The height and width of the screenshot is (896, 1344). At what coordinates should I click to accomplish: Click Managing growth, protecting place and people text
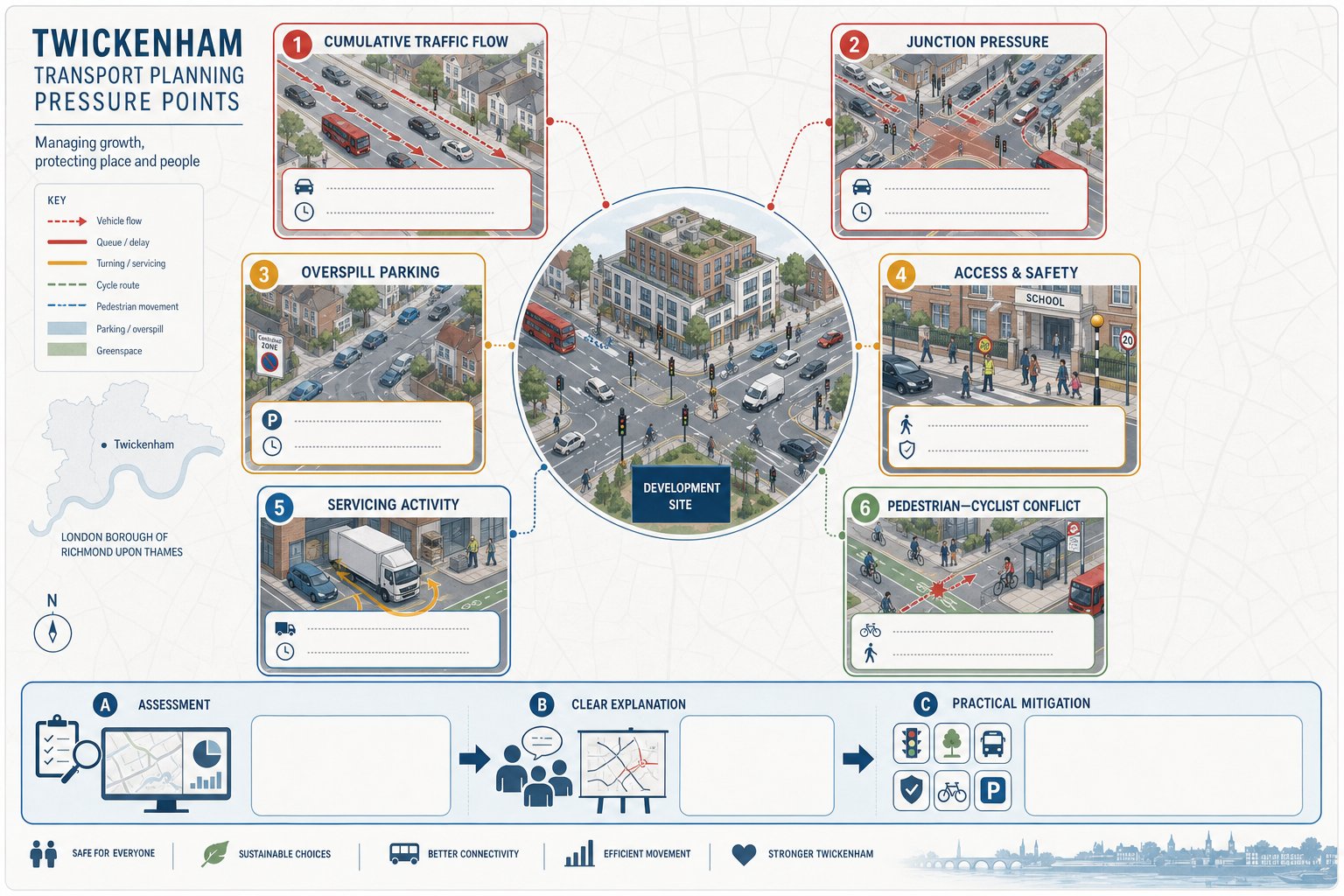point(117,151)
